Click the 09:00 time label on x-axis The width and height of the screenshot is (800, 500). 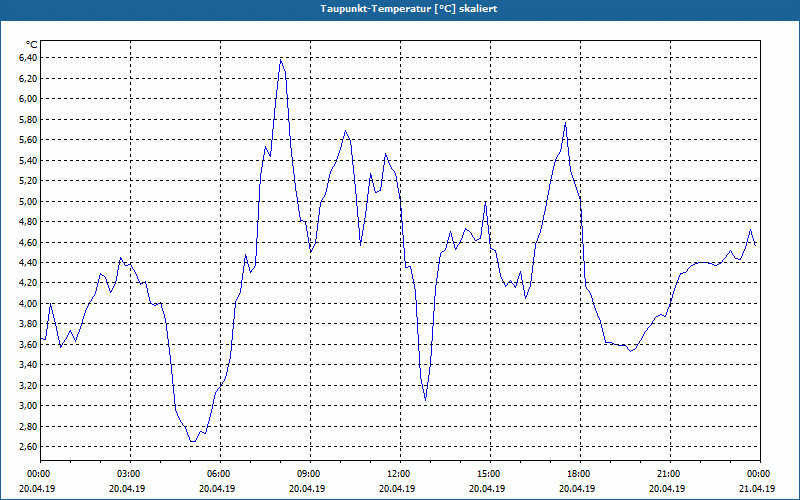tap(310, 474)
